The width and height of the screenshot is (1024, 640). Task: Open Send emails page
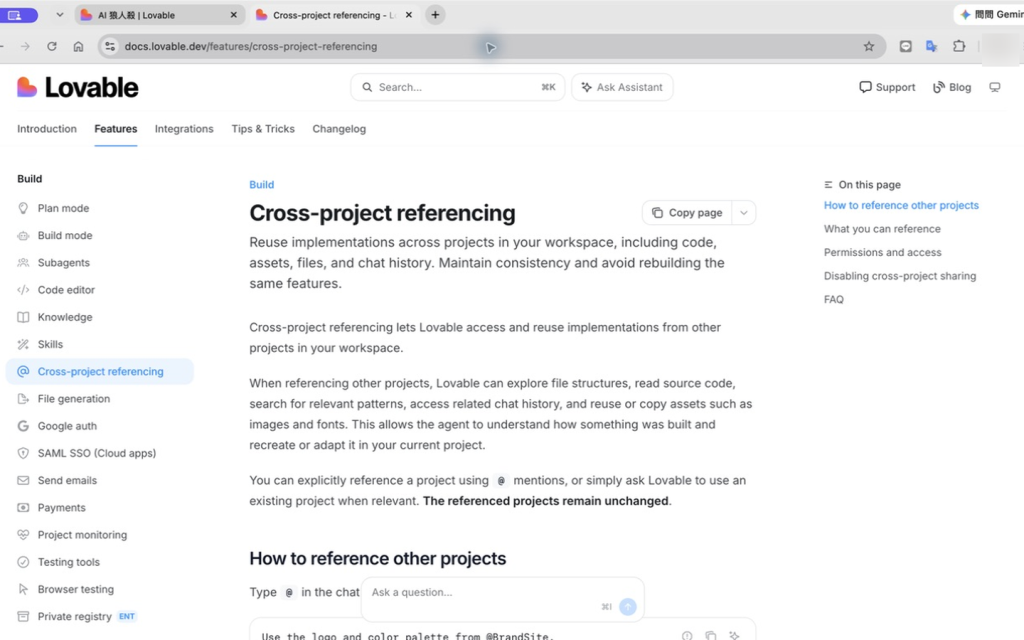tap(67, 481)
